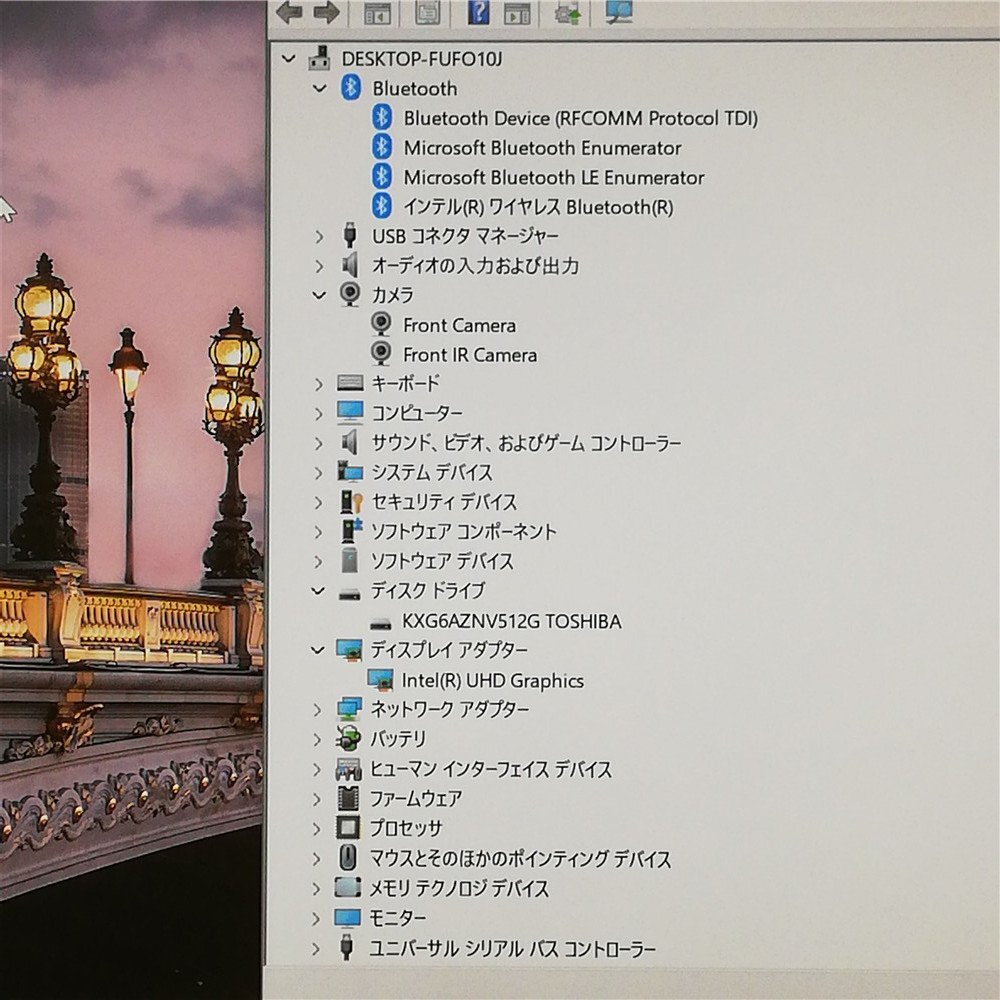This screenshot has width=1000, height=1000.
Task: Click the Intel(R) UHD Graphics adapter icon
Action: 381,680
